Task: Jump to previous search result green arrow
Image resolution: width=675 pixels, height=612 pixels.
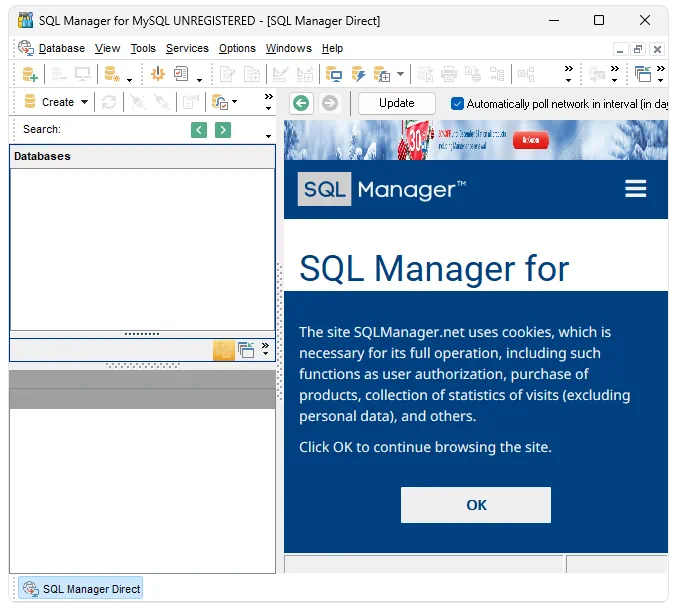Action: (x=199, y=130)
